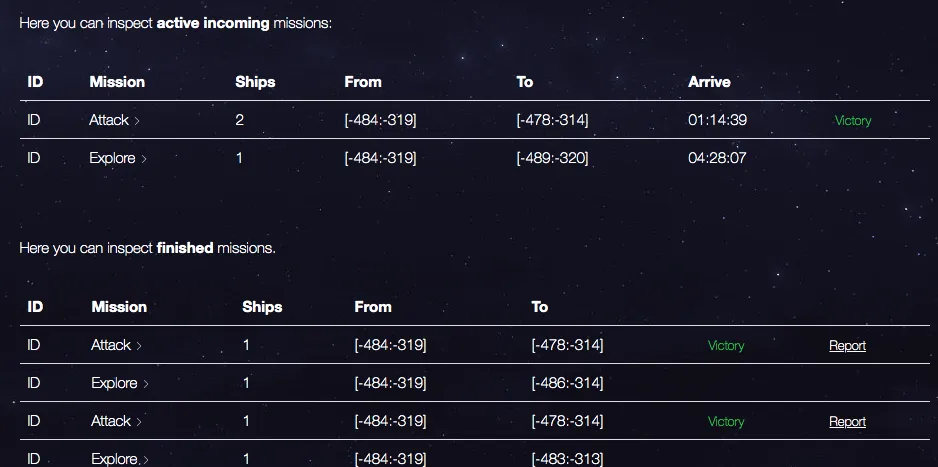Image resolution: width=938 pixels, height=467 pixels.
Task: Select ID cell of active Explore mission
Action: 34,158
